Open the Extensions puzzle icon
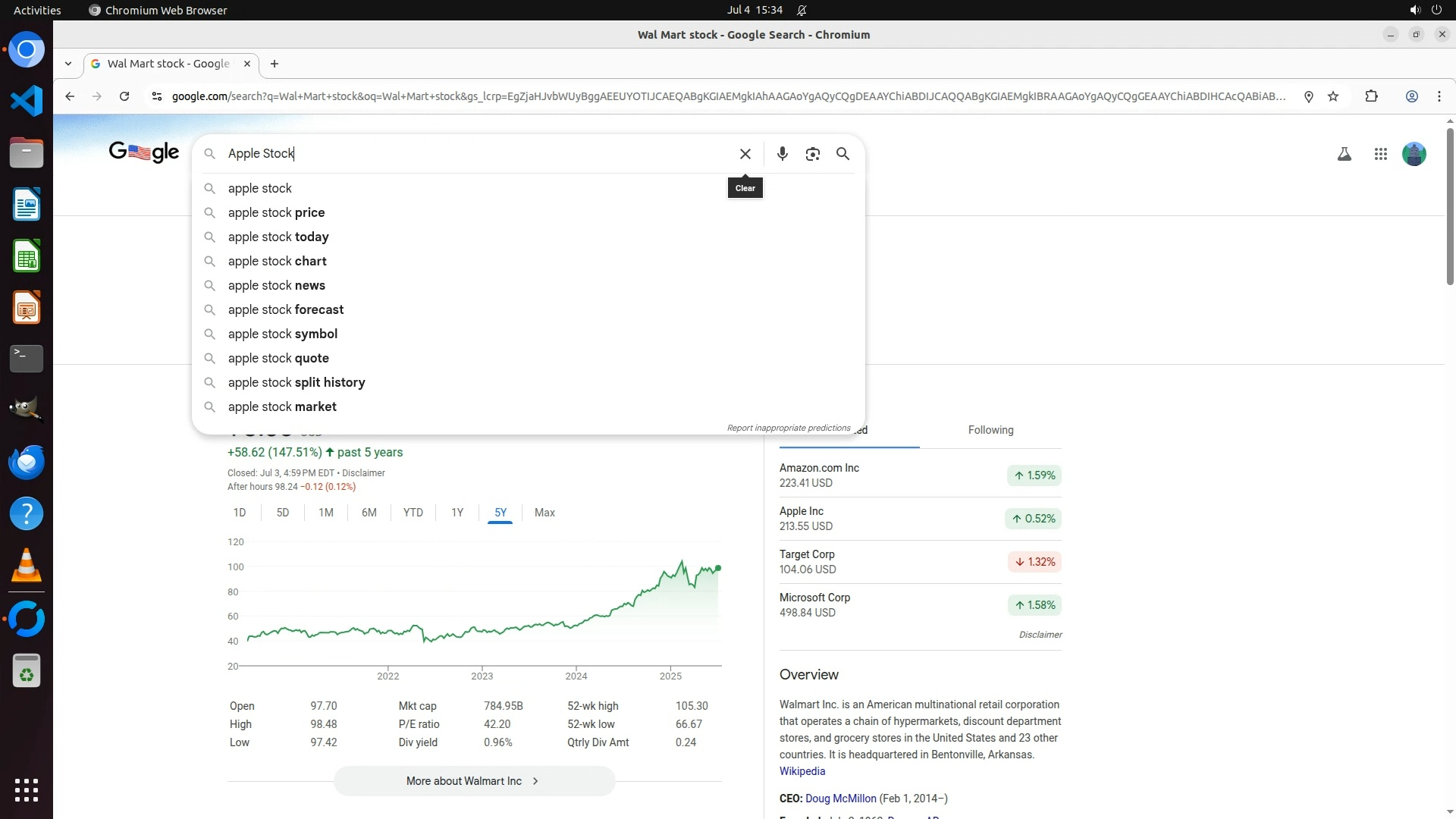 point(1371,96)
